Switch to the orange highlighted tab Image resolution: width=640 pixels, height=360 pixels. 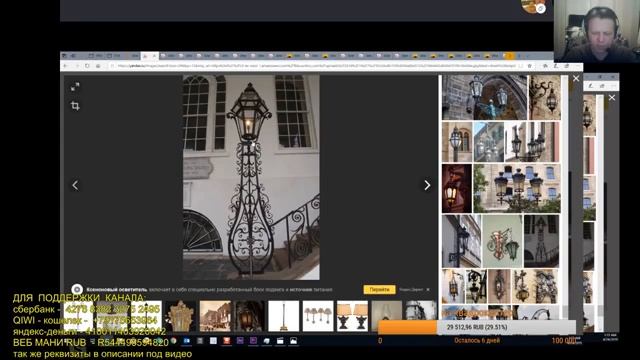pos(509,56)
